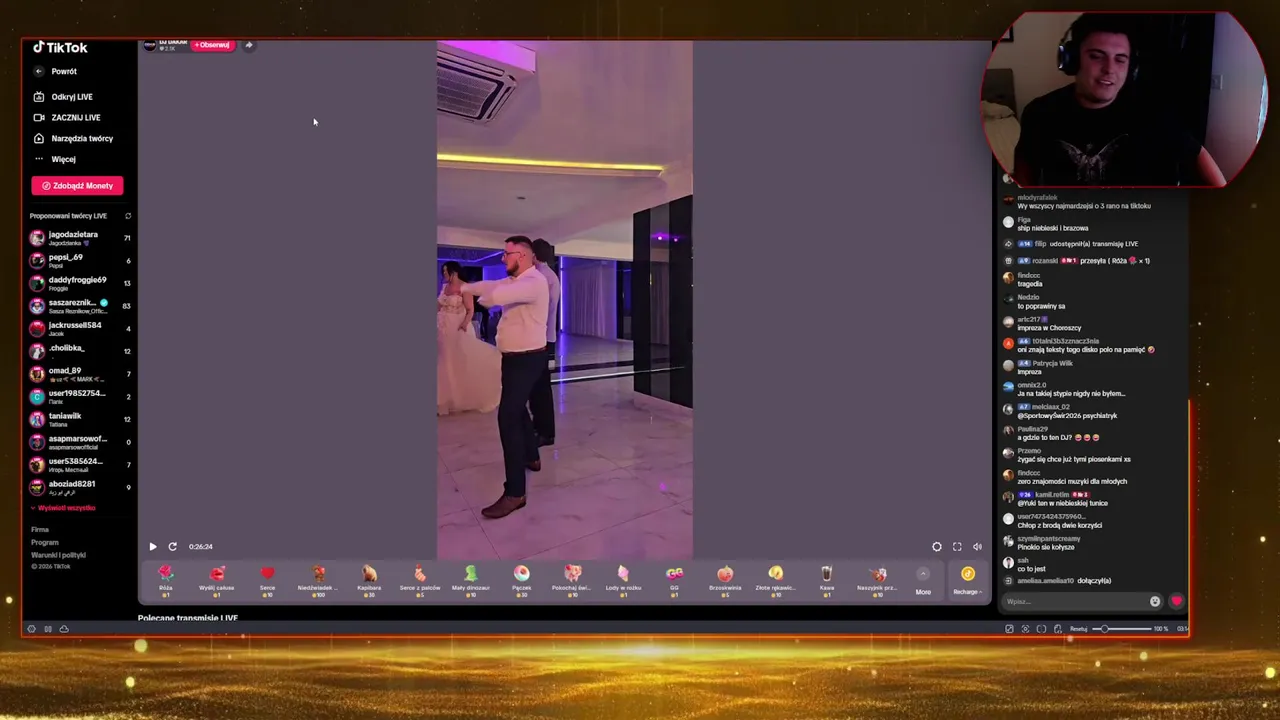
Task: Open the streamer's profile avatar
Action: click(150, 45)
